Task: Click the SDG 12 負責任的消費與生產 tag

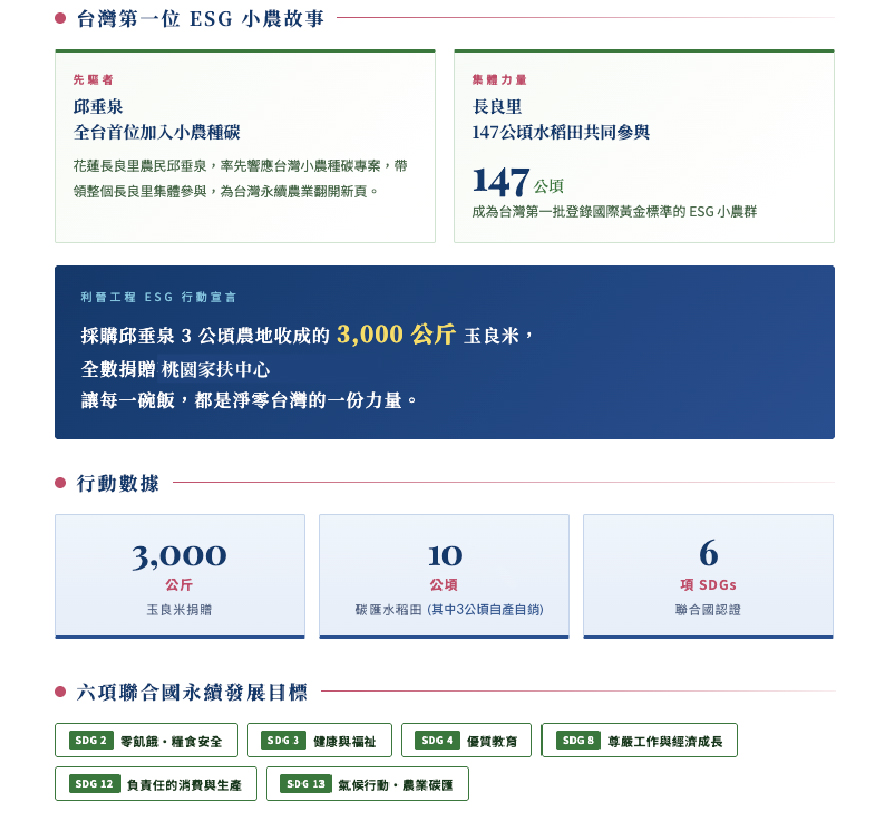Action: (x=155, y=784)
